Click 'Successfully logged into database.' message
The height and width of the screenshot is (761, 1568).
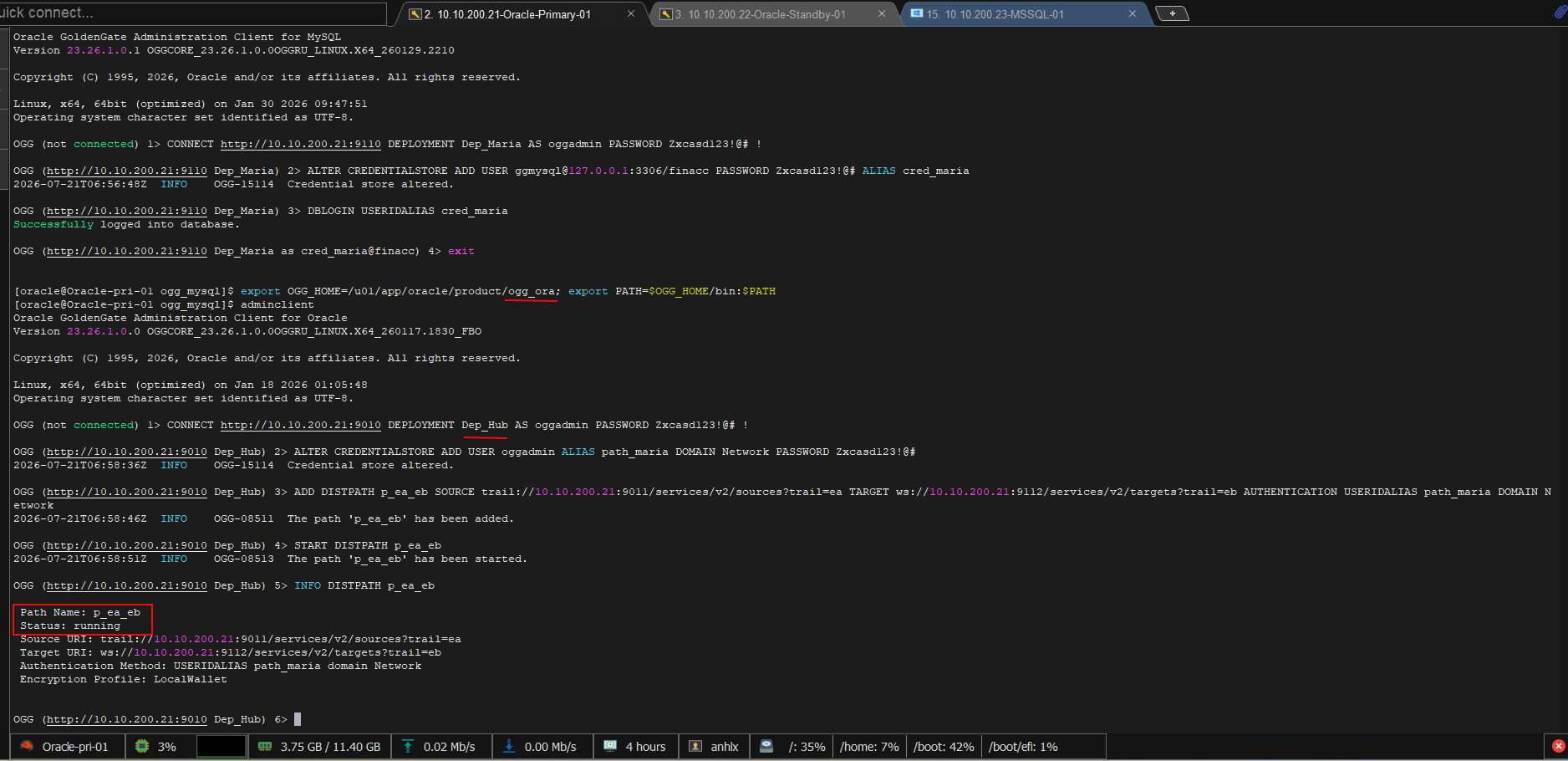click(126, 224)
